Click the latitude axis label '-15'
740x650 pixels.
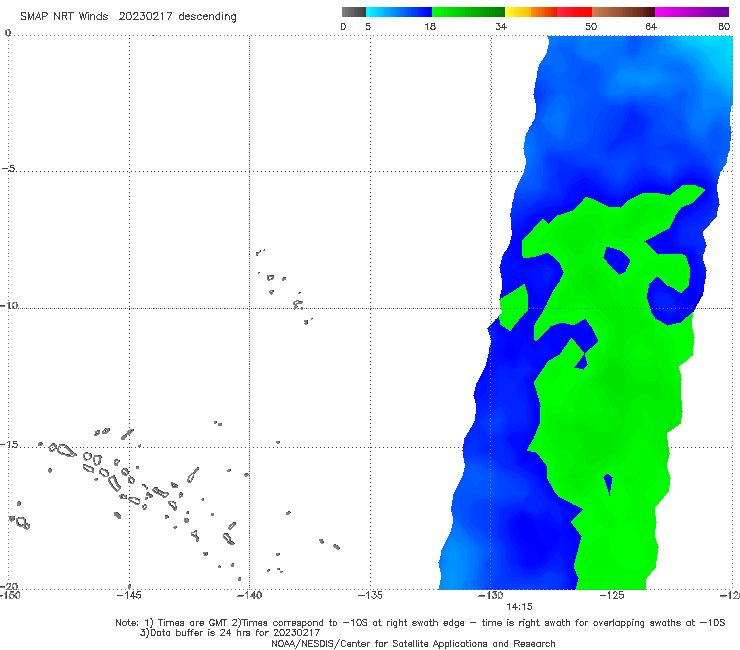[9, 444]
